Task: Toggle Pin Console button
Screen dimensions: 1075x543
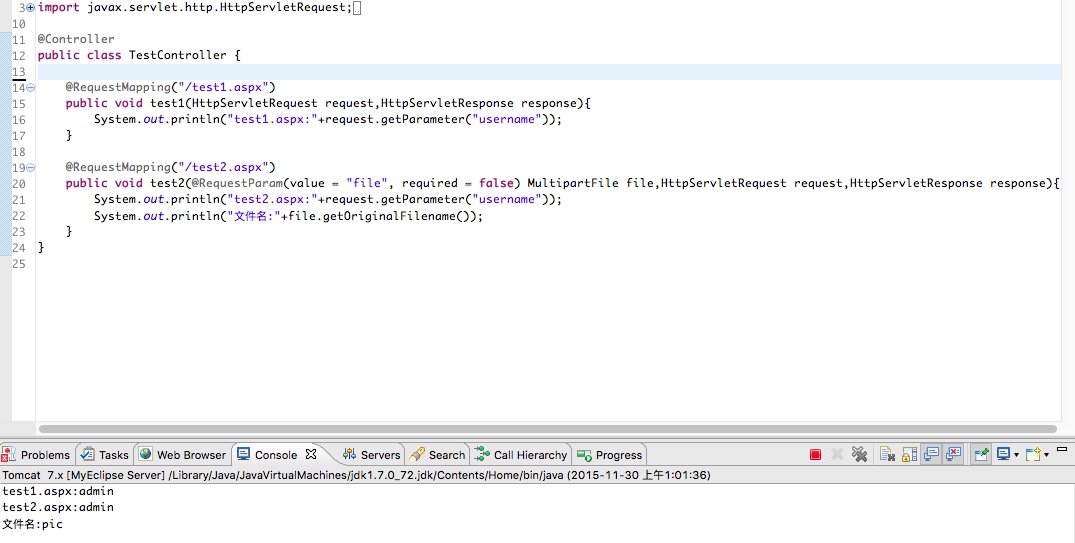Action: point(981,455)
